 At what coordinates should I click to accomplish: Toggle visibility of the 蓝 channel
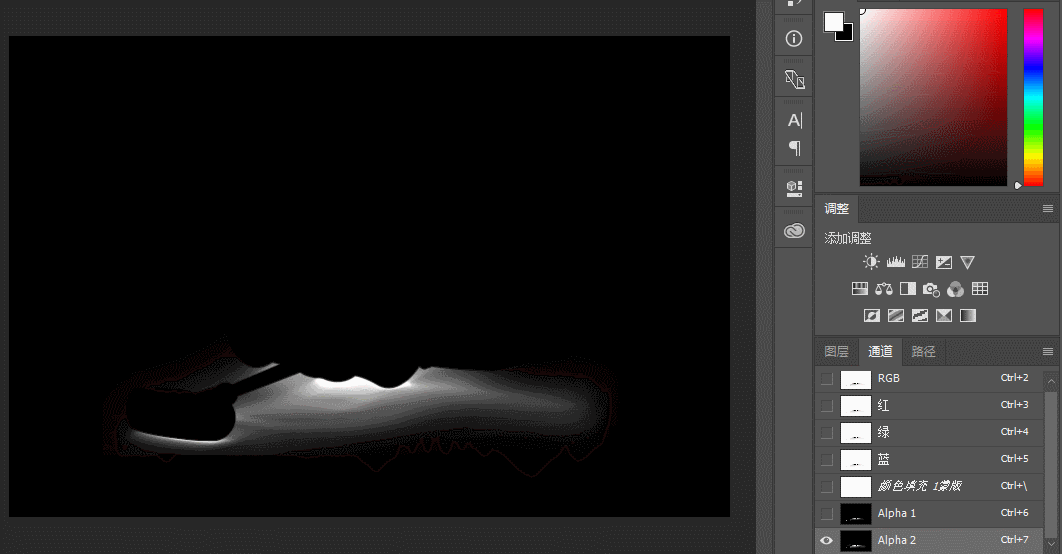click(827, 460)
